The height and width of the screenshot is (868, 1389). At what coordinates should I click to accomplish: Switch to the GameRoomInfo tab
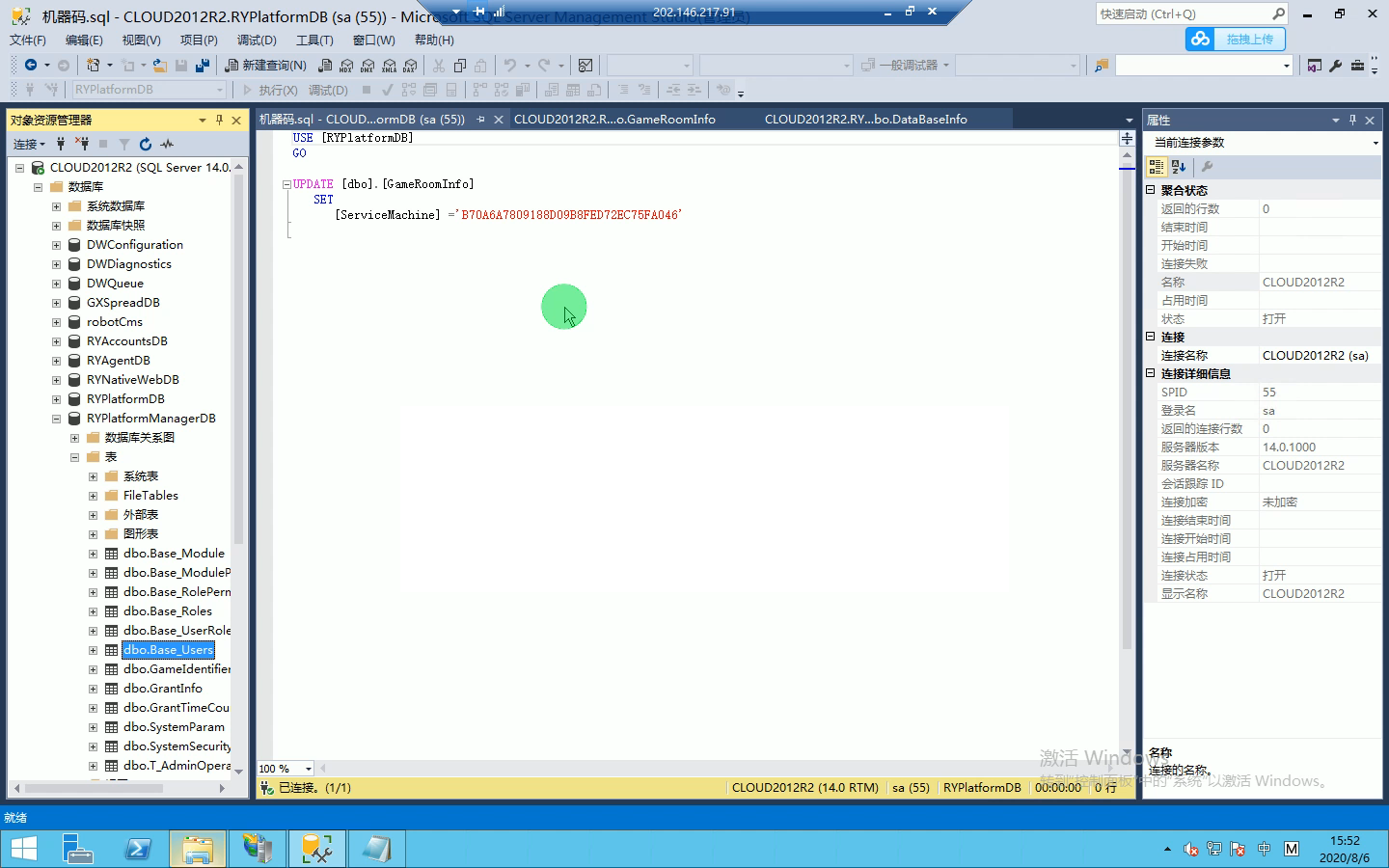pos(614,120)
